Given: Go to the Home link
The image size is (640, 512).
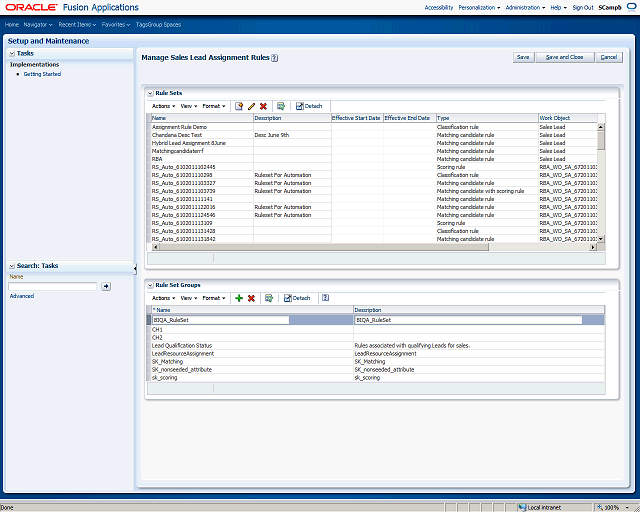Looking at the screenshot, I should (12, 24).
